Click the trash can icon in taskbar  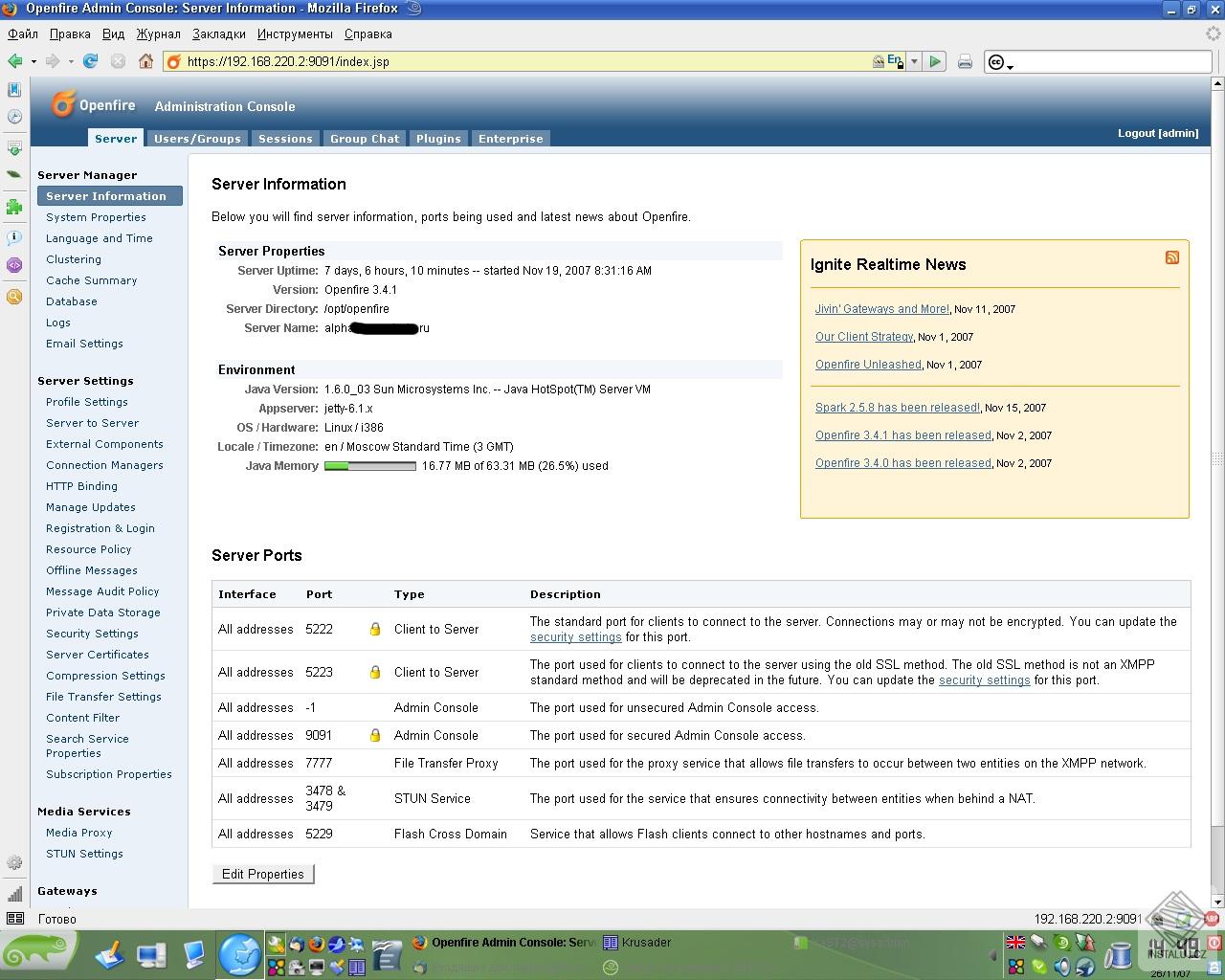(x=1118, y=955)
